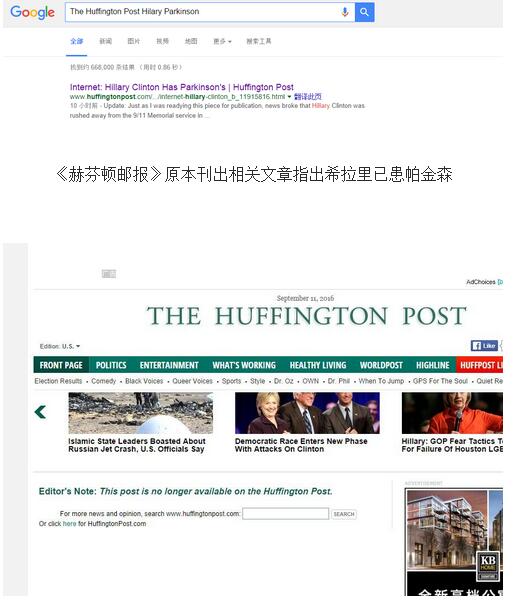521x616 pixels.
Task: Open the POLITICS navigation tab
Action: point(111,365)
